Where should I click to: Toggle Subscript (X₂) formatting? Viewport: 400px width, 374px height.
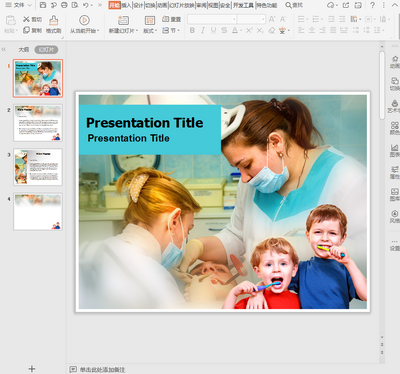(x=260, y=30)
